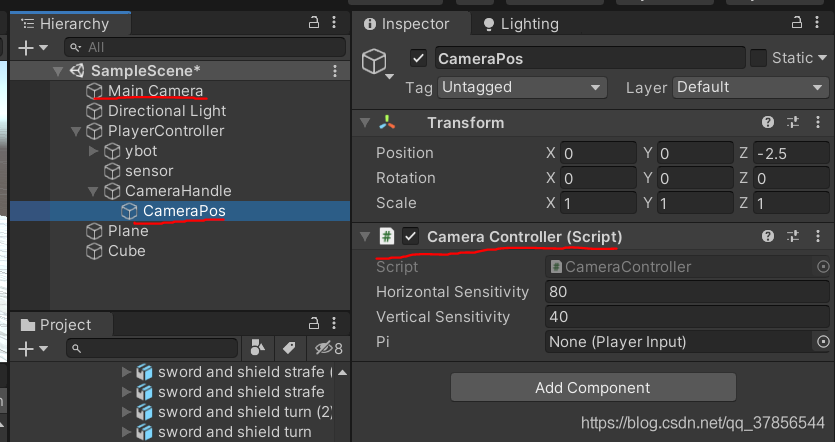Viewport: 835px width, 442px height.
Task: Click the Add Component button
Action: tap(593, 388)
